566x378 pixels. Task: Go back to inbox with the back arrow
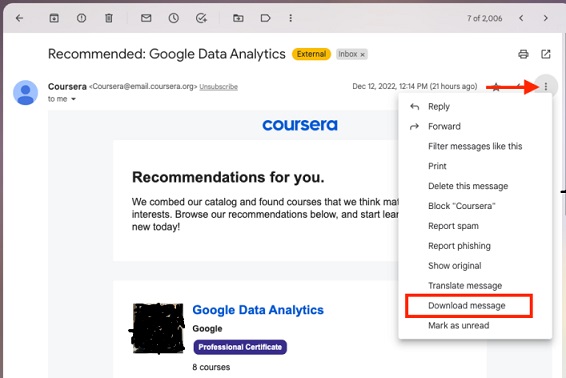pyautogui.click(x=19, y=18)
